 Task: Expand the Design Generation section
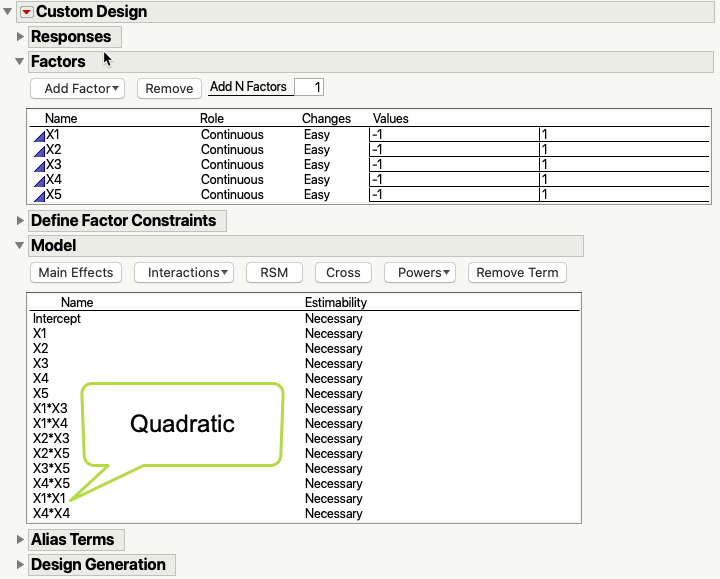(20, 565)
